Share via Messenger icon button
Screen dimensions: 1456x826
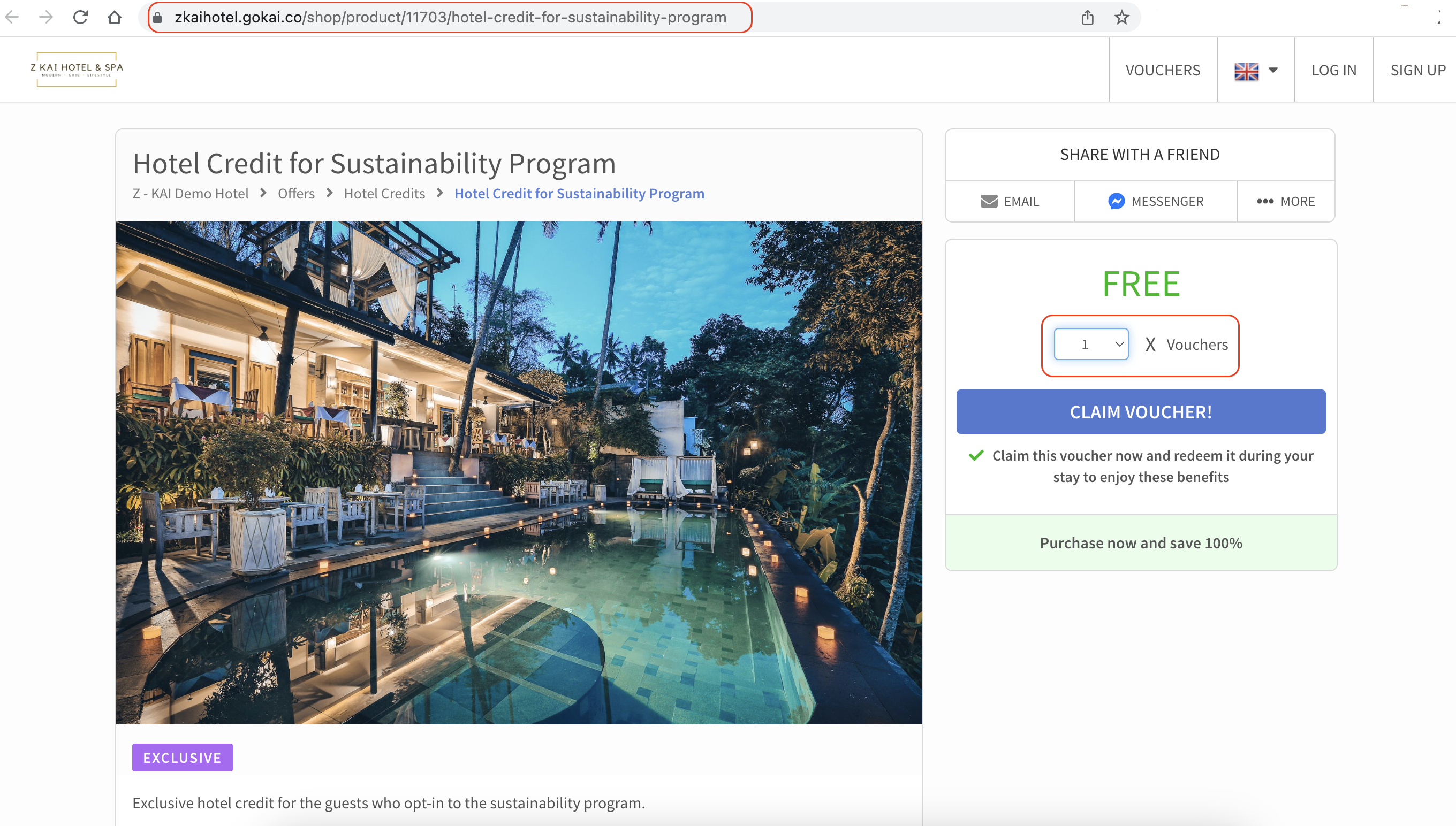coord(1155,201)
